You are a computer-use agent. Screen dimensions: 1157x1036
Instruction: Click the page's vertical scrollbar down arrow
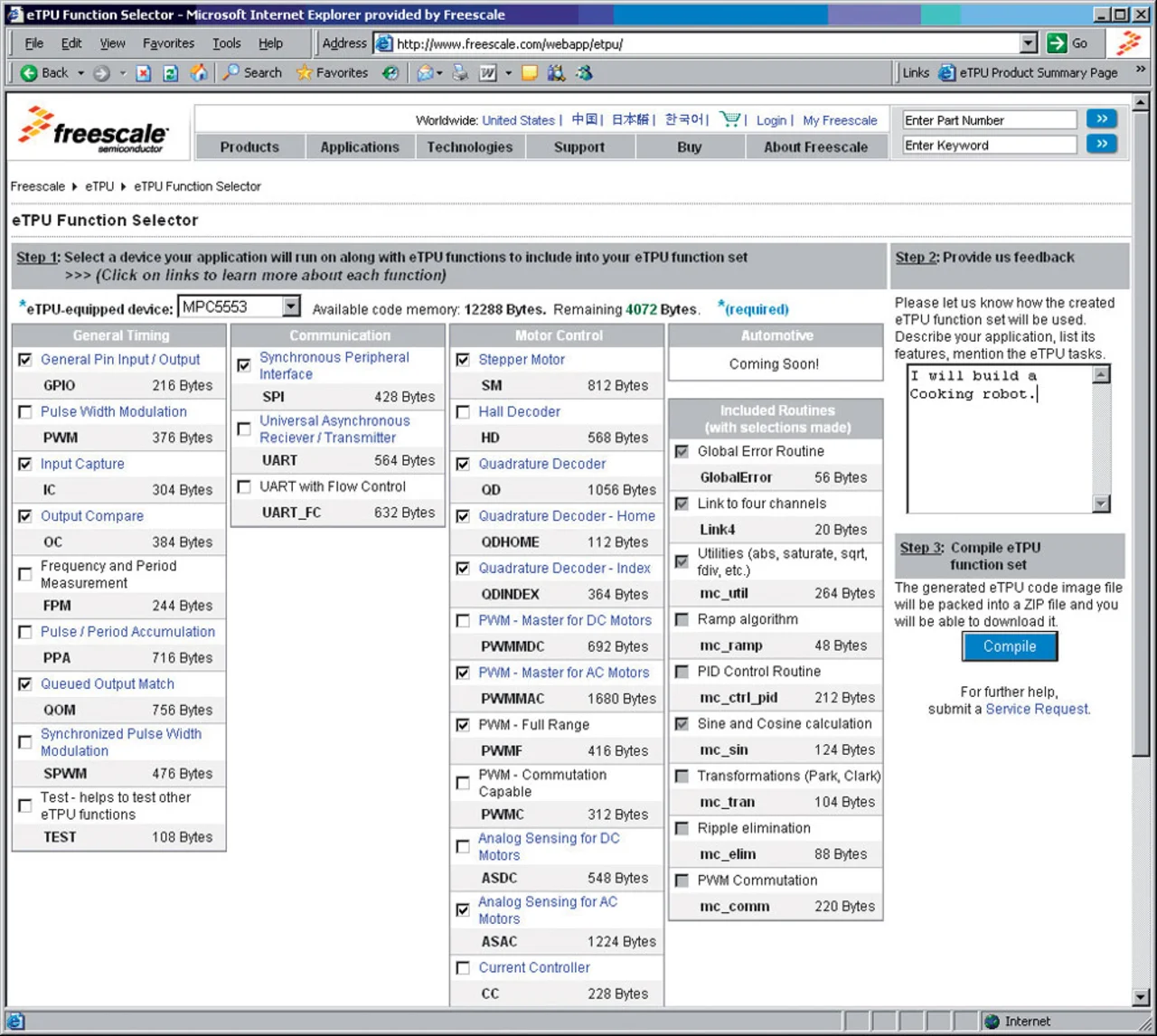point(1141,997)
